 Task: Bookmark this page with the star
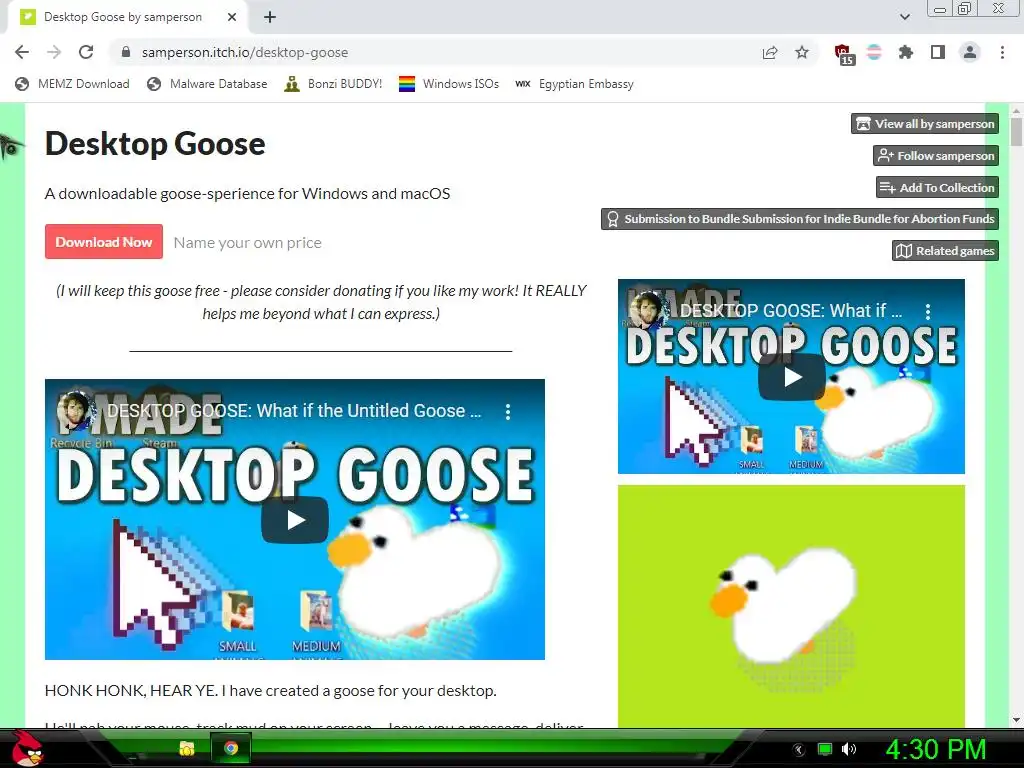point(802,52)
